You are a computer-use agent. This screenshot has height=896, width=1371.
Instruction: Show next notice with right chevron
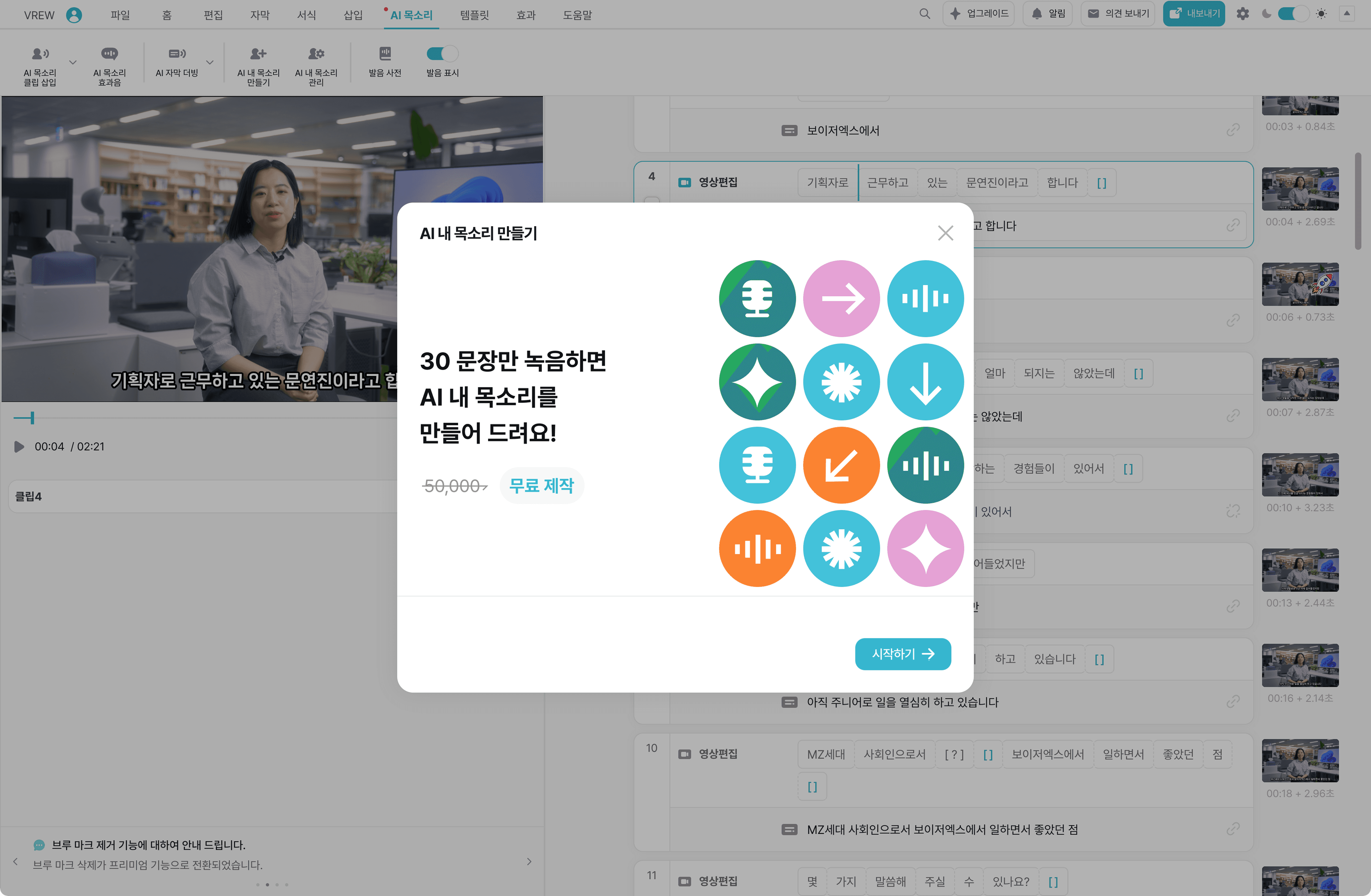529,862
